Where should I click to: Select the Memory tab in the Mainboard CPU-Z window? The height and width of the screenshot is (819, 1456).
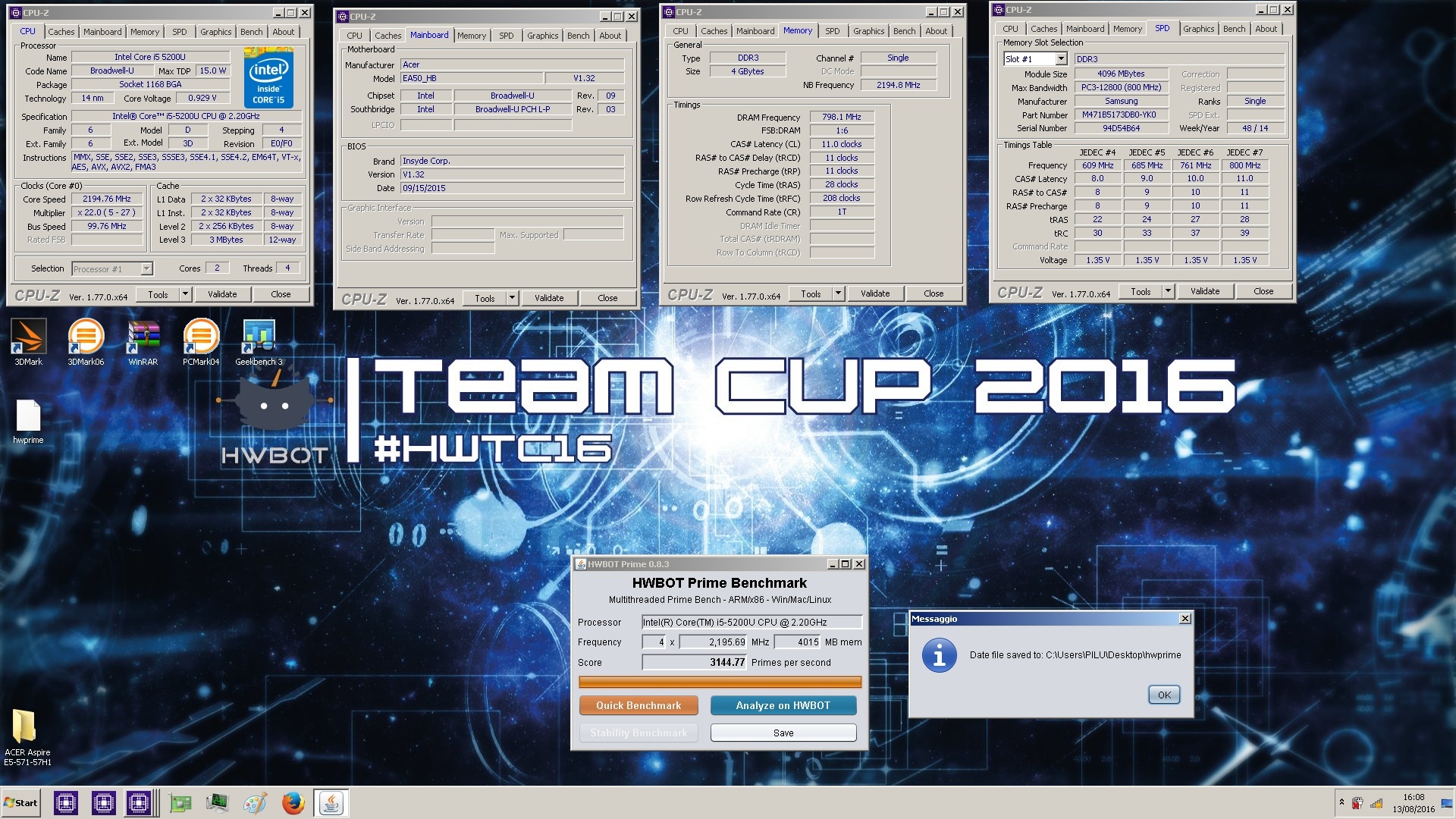472,36
